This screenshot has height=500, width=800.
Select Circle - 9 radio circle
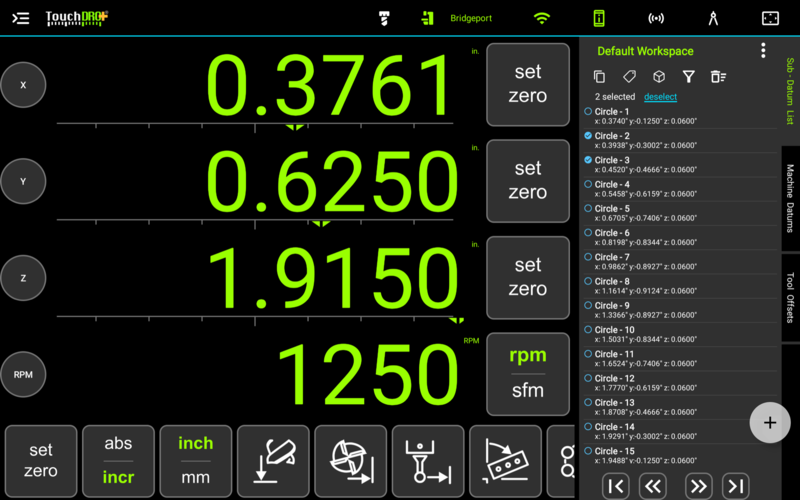pyautogui.click(x=588, y=305)
